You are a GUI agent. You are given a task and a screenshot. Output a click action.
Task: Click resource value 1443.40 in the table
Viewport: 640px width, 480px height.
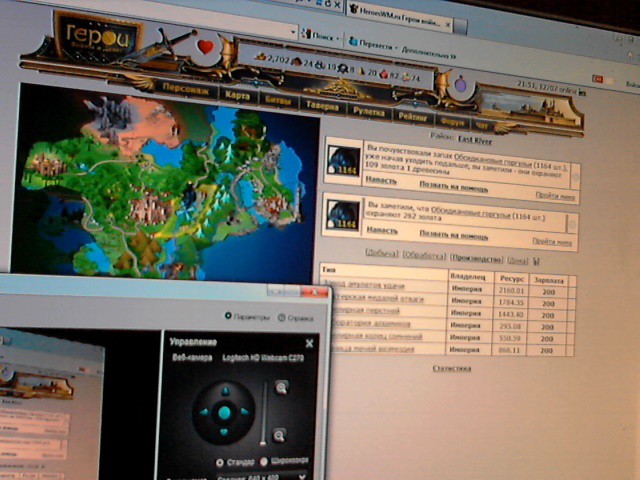tap(510, 315)
